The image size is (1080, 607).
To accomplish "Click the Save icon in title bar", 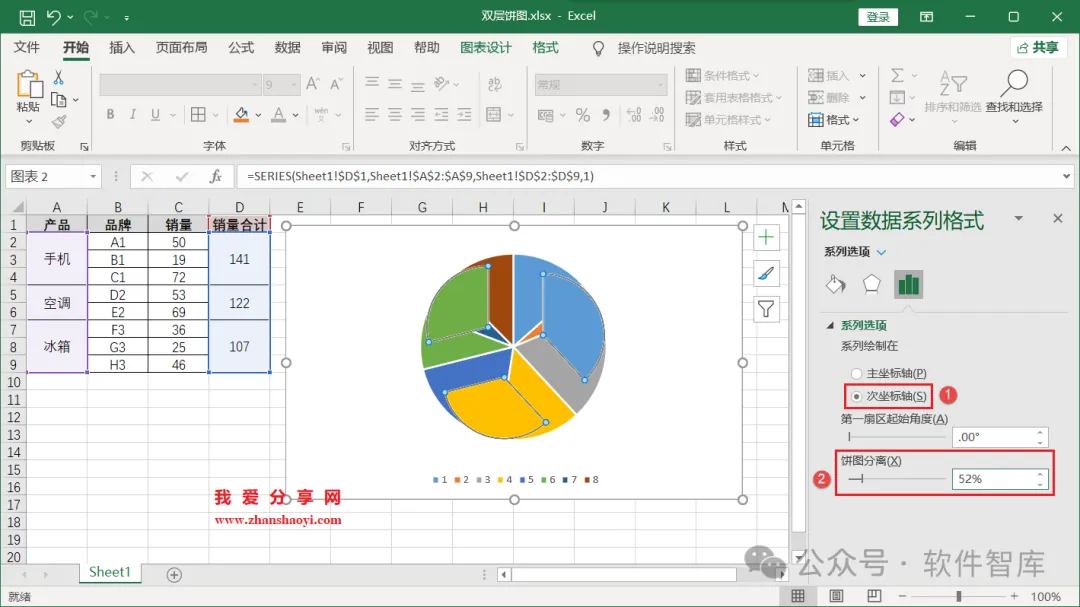I will tap(27, 17).
